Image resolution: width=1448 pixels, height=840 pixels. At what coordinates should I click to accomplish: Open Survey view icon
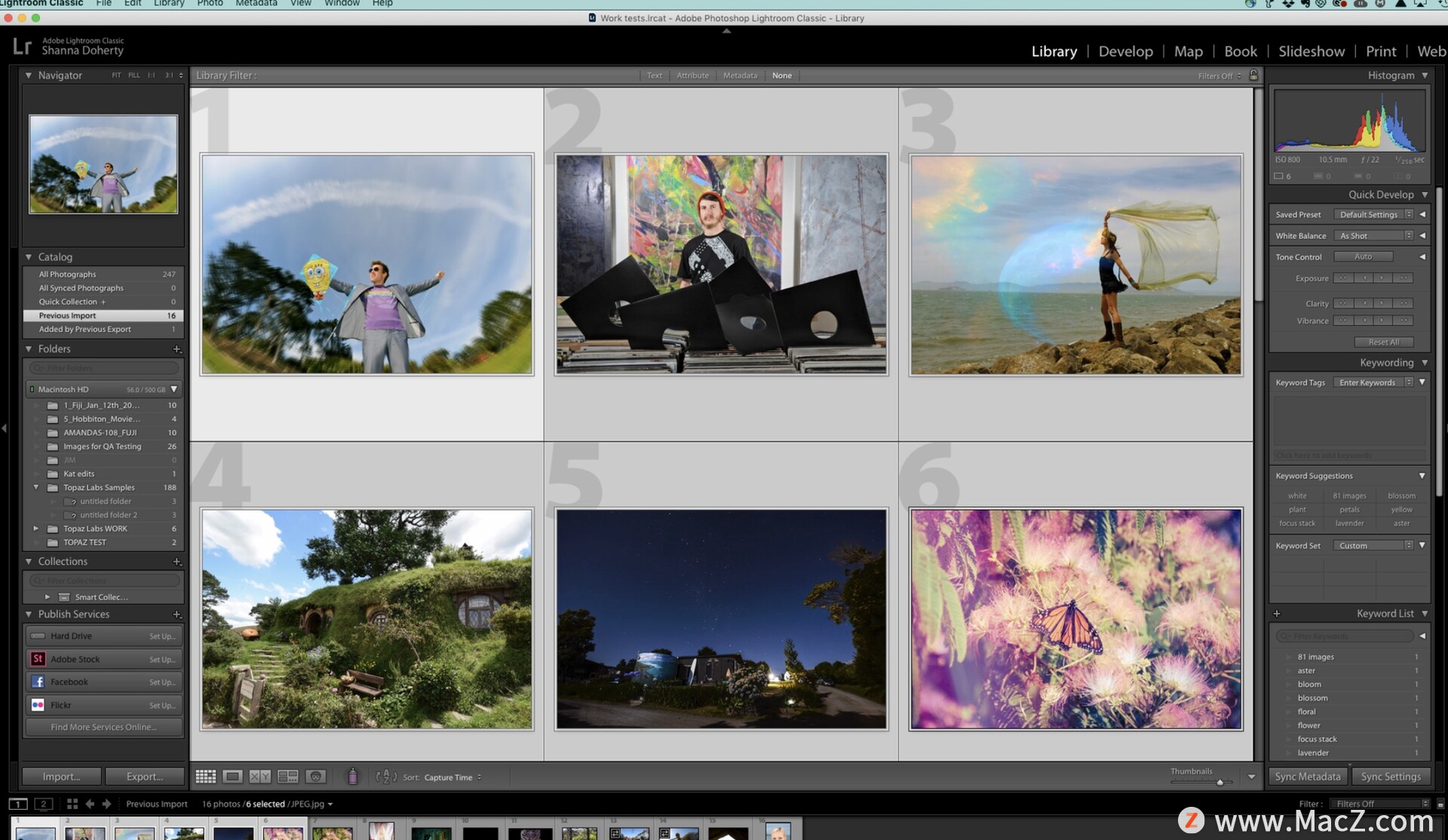point(288,777)
